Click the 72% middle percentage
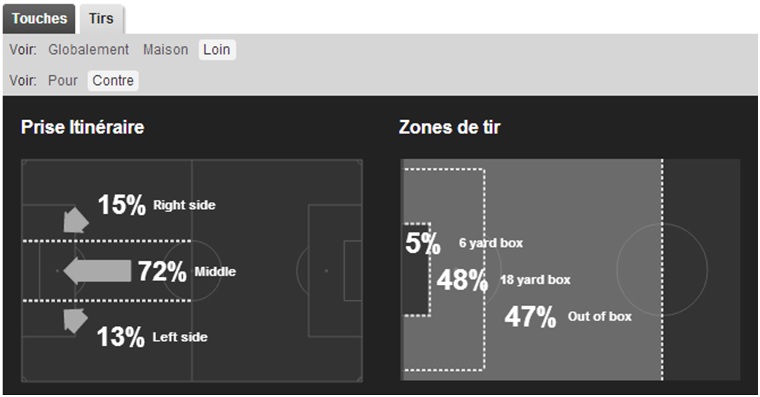760x397 pixels. point(162,271)
